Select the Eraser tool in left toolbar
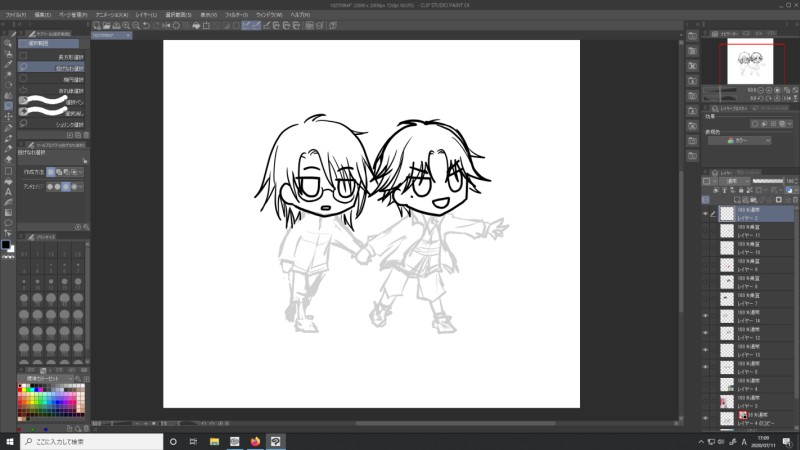 click(x=8, y=159)
